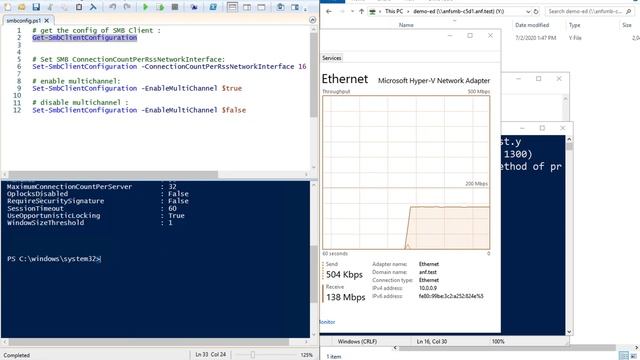
Task: Click the New script icon in ISE toolbar
Action: pos(7,7)
